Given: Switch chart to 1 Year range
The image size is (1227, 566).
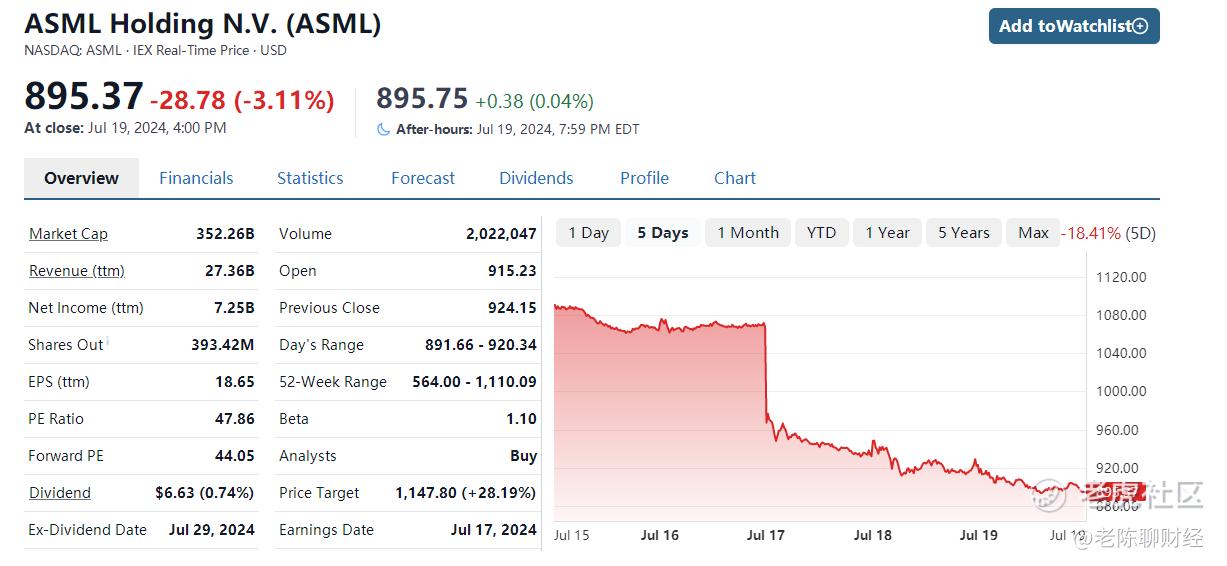Looking at the screenshot, I should [887, 233].
